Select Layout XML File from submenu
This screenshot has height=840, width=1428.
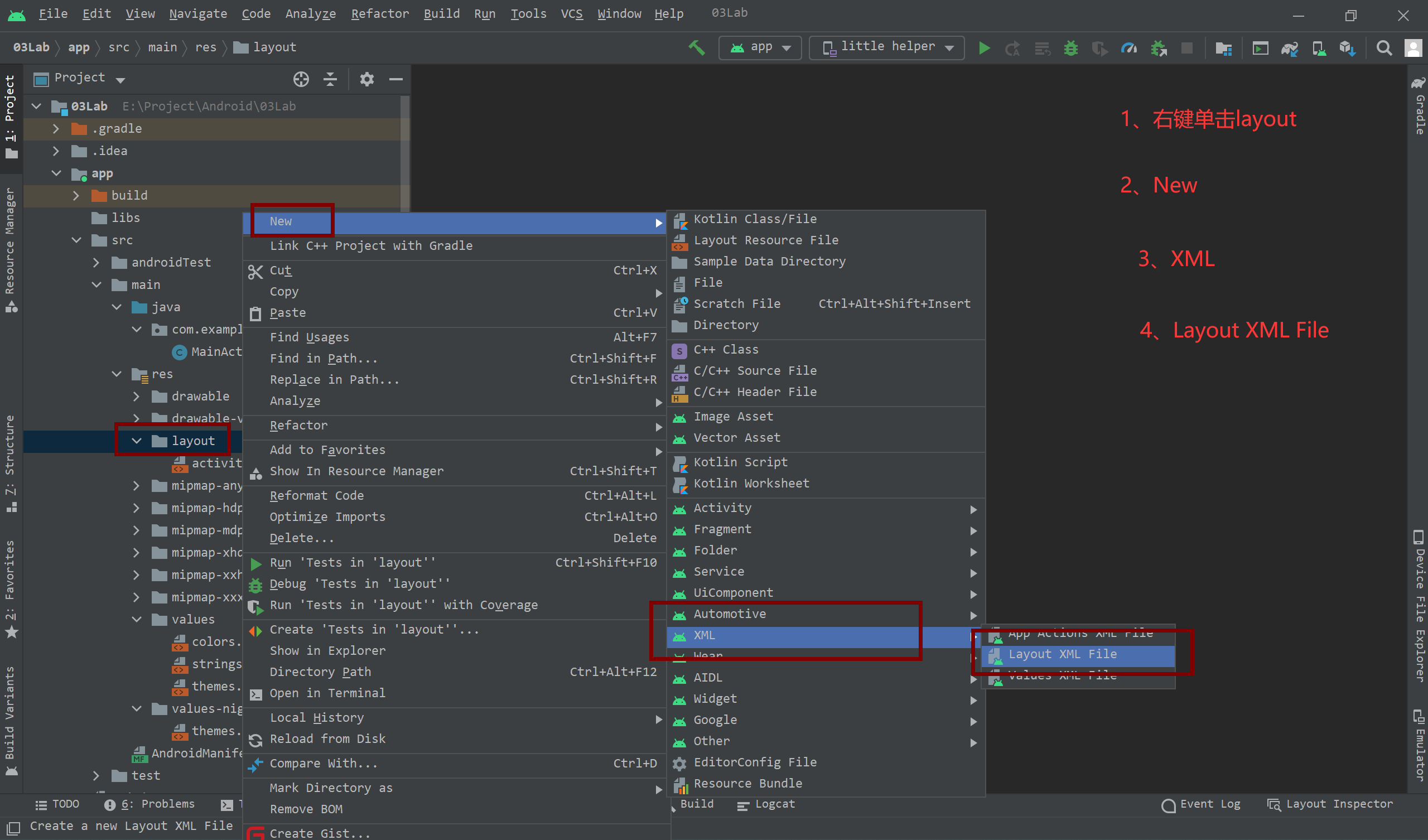(x=1078, y=655)
